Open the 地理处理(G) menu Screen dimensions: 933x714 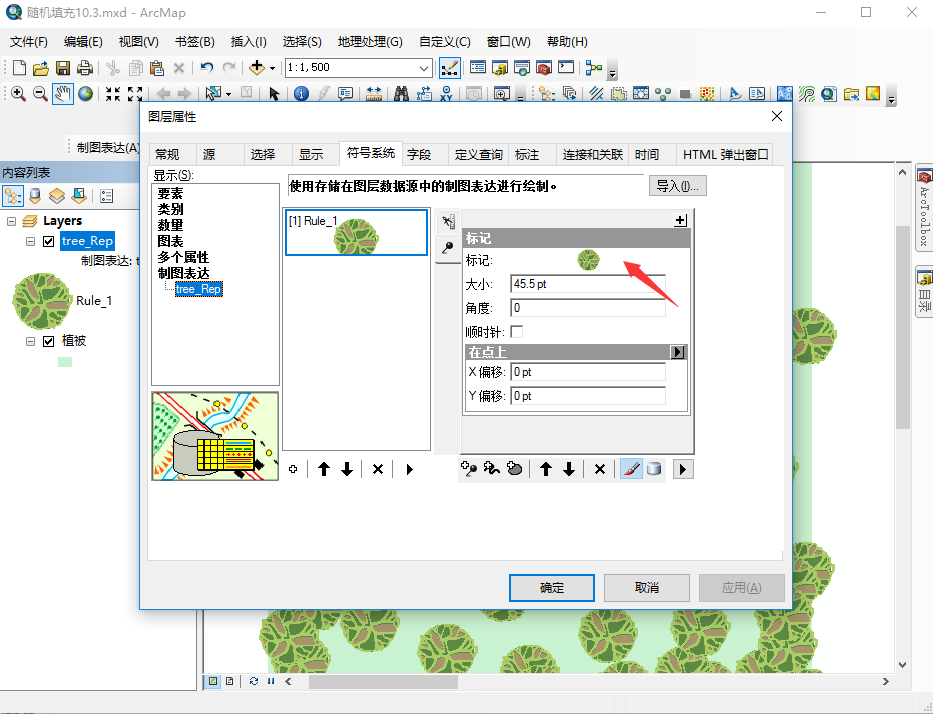tap(370, 42)
